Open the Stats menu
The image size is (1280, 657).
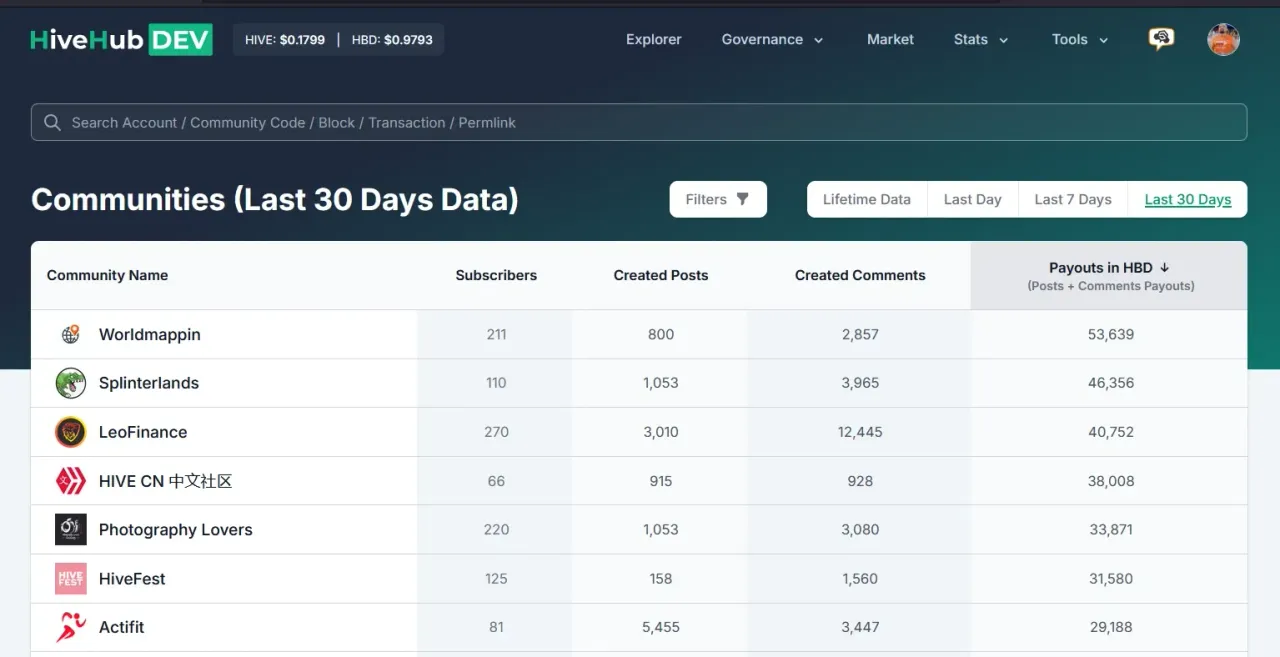pyautogui.click(x=981, y=39)
